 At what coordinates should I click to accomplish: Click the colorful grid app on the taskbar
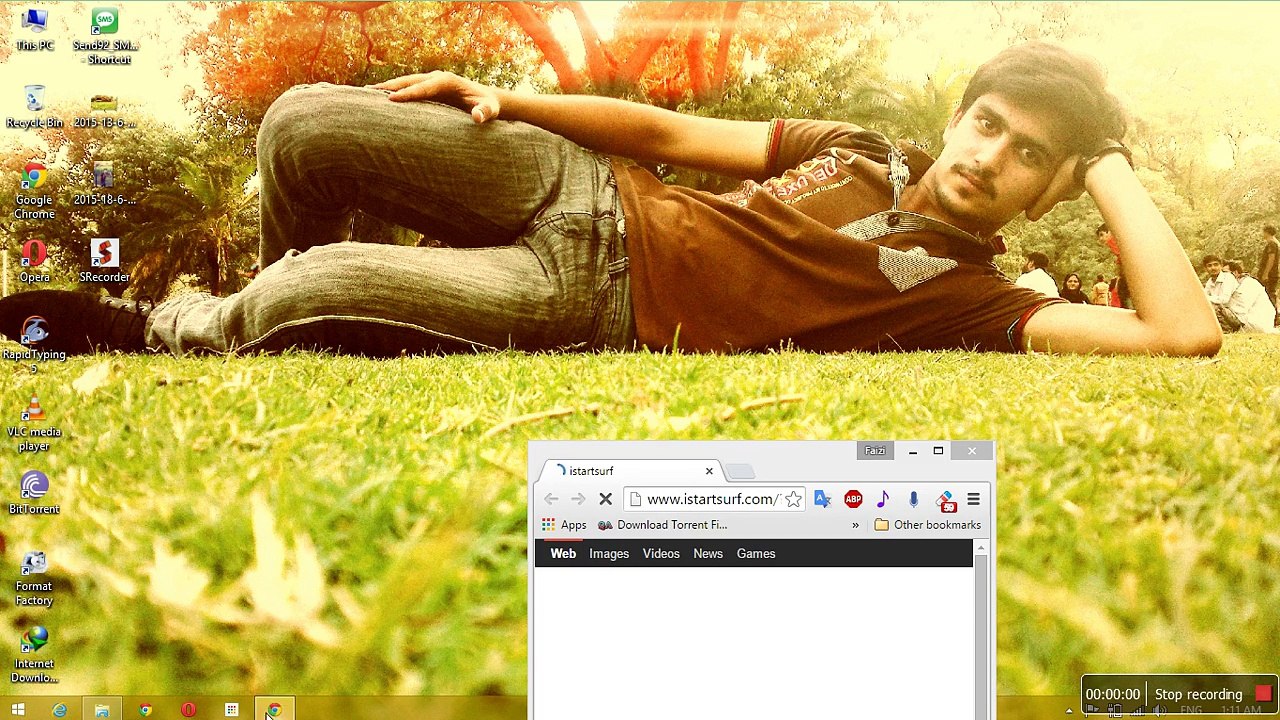click(231, 710)
